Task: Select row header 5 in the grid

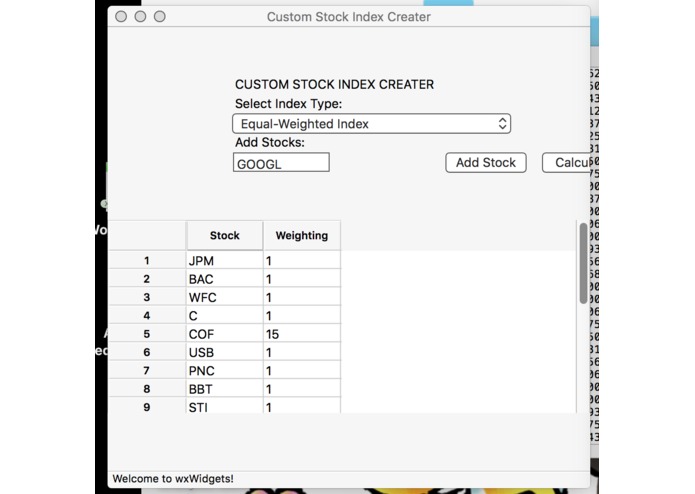Action: coord(147,334)
